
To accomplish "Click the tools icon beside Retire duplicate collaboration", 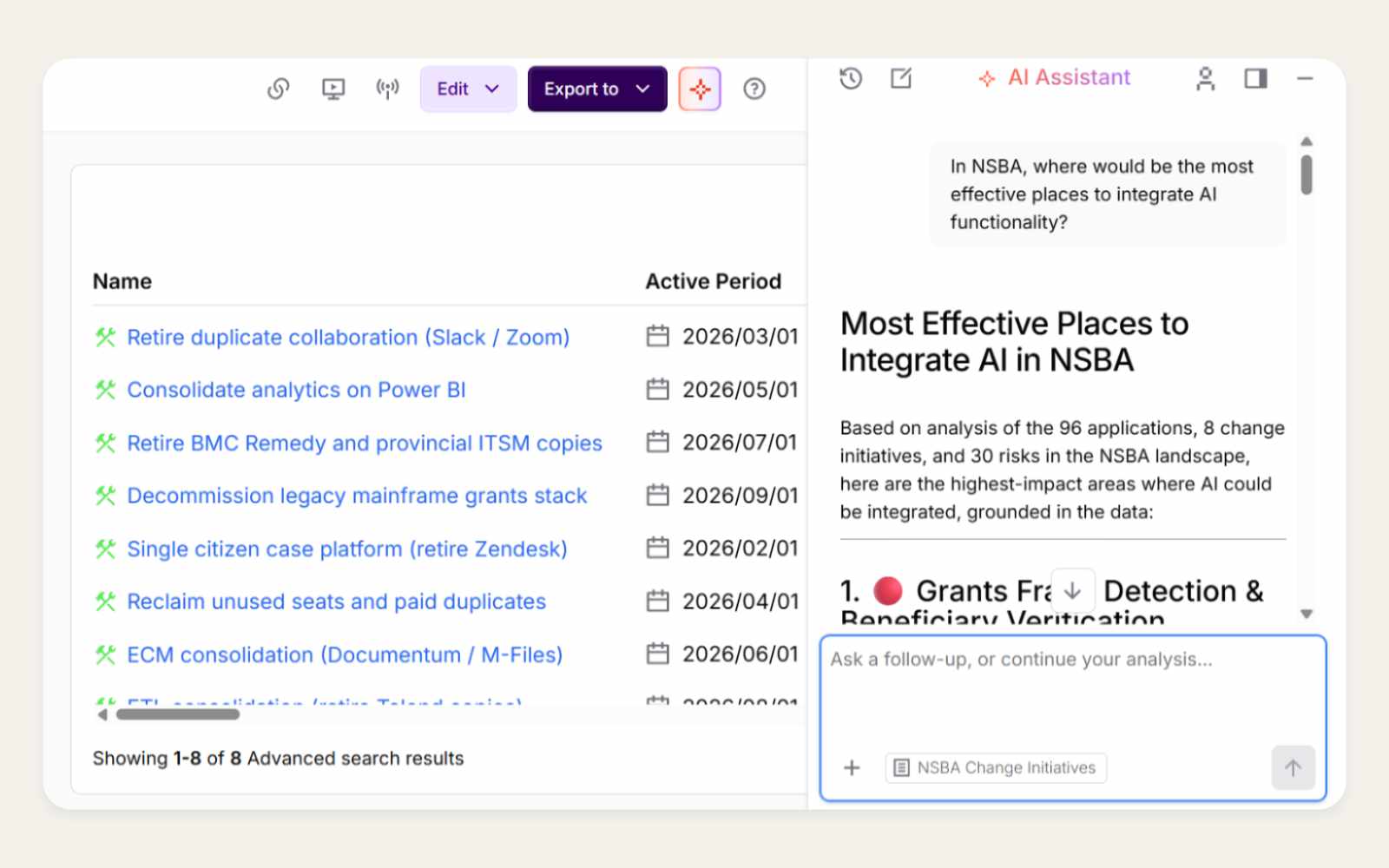I will 105,337.
